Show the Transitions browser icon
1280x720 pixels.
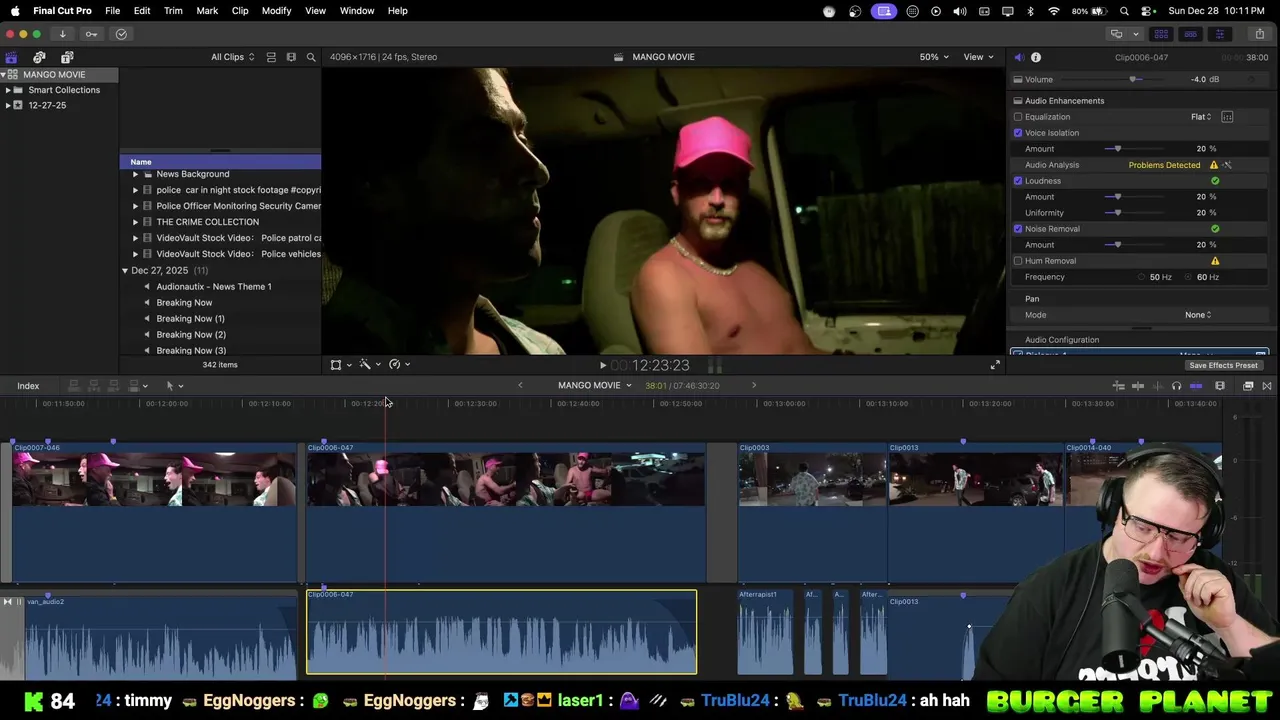click(x=1267, y=386)
